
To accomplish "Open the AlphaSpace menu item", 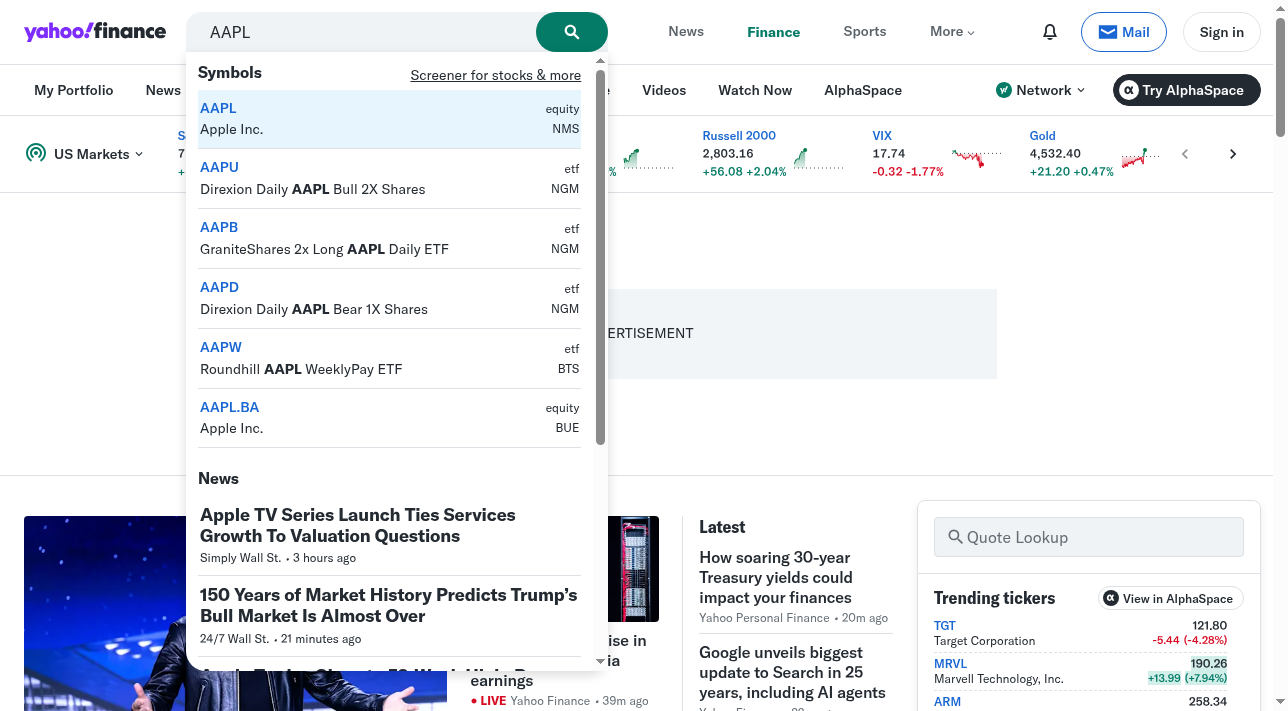I will (x=863, y=90).
